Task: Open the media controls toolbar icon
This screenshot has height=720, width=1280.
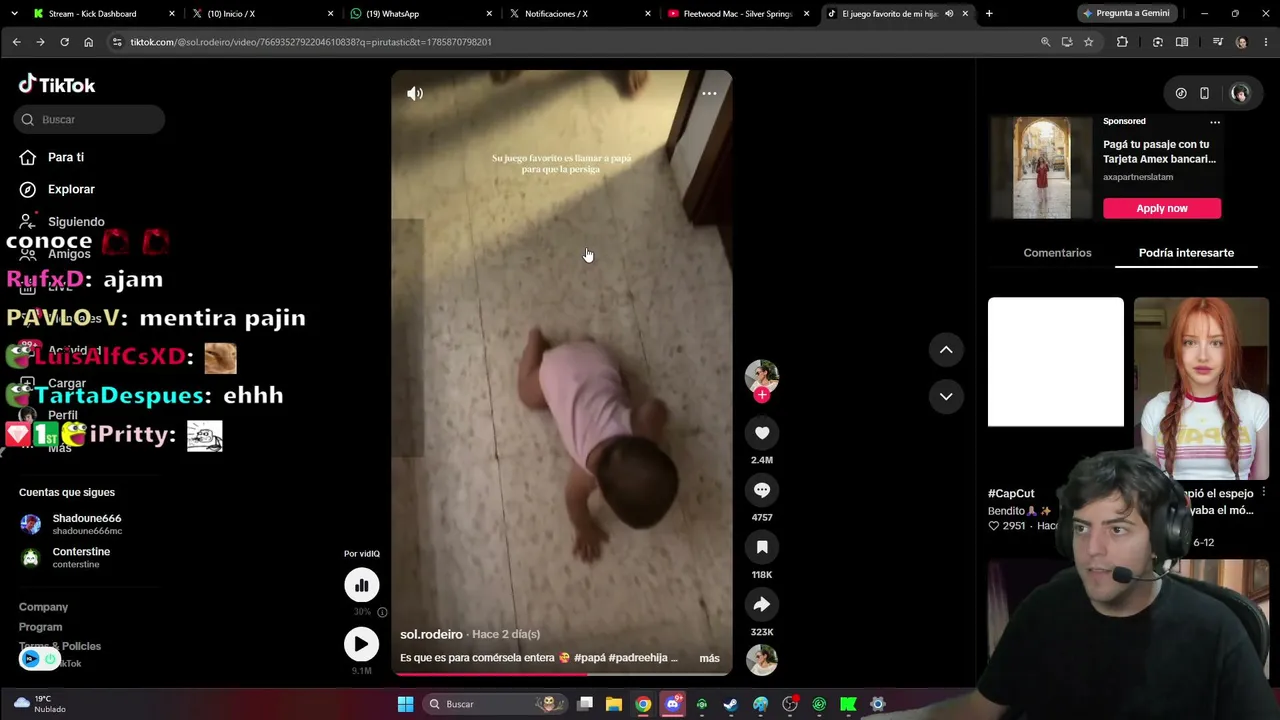Action: [x=1217, y=42]
